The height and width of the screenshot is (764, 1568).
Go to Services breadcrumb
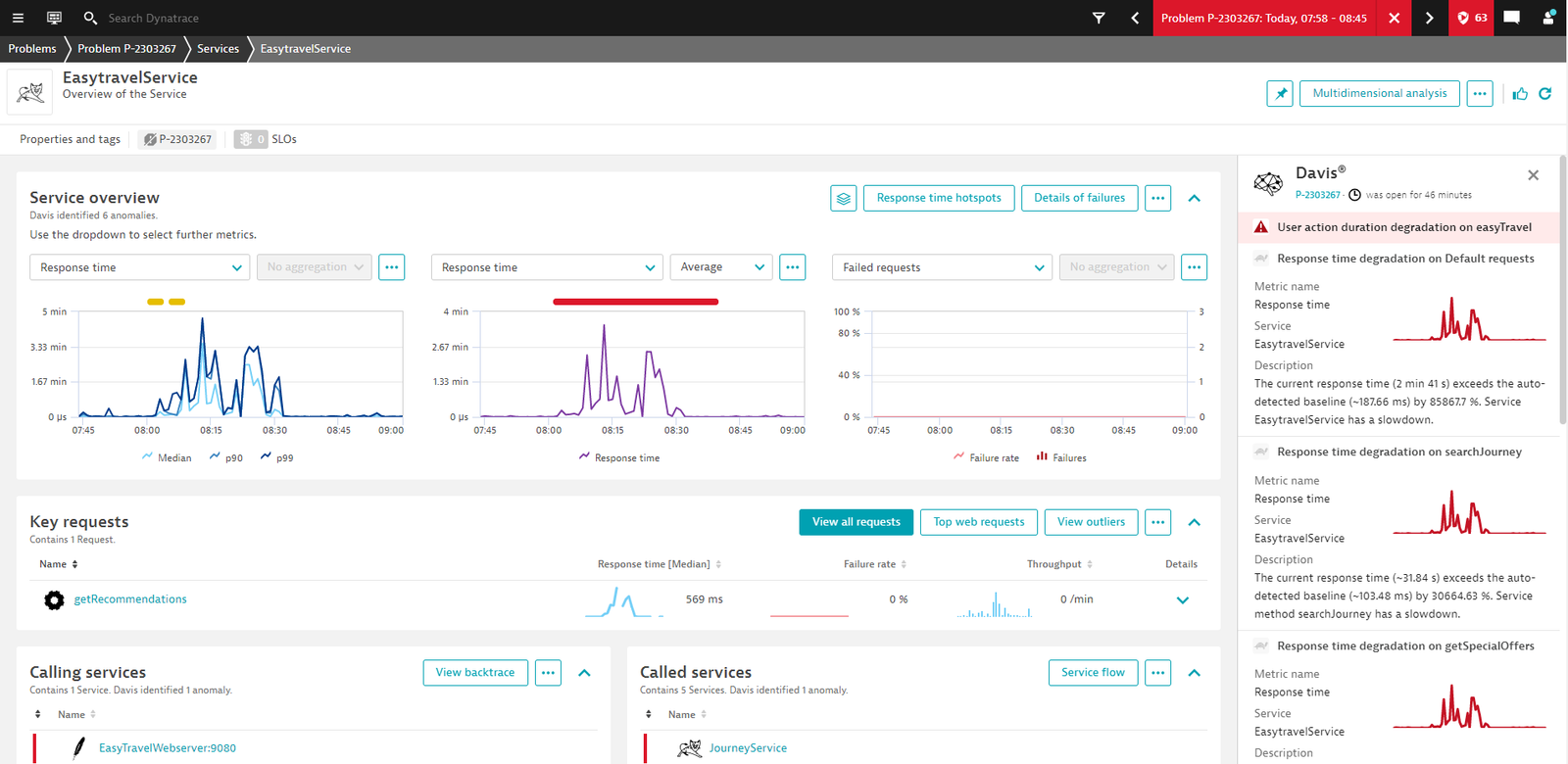218,49
